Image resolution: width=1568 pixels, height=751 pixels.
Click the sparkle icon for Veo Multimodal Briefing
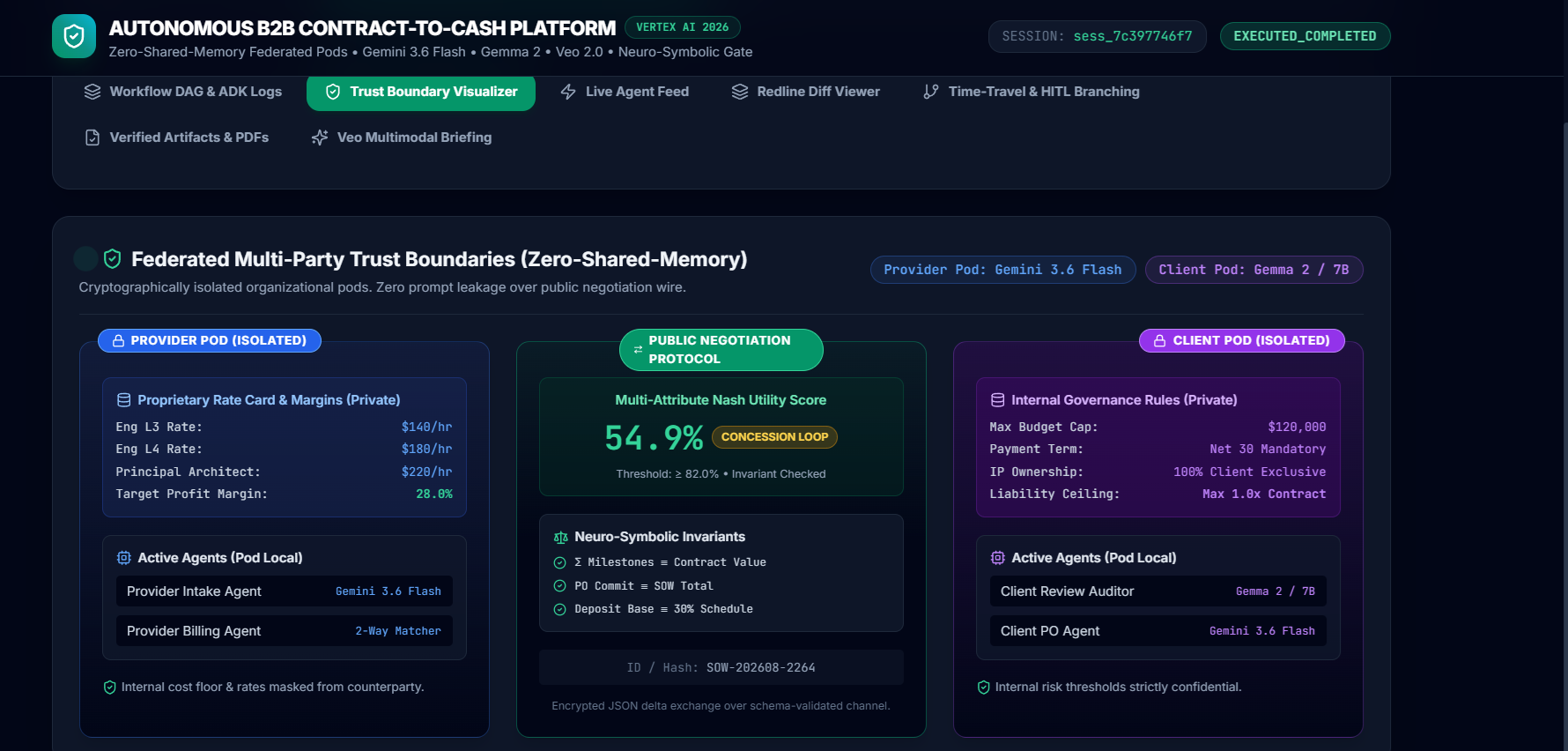point(320,138)
